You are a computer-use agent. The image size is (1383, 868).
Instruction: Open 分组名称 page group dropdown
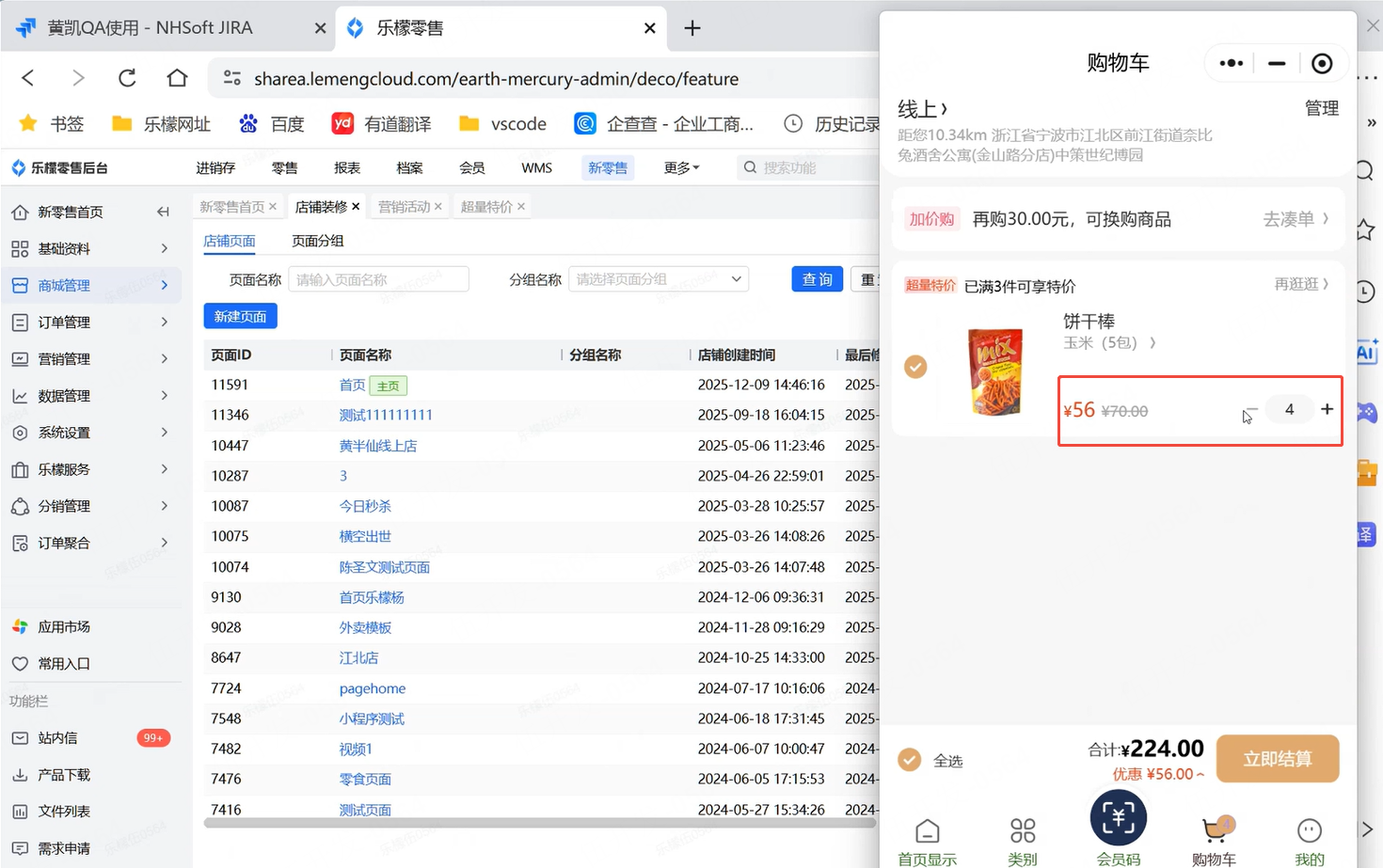point(659,279)
